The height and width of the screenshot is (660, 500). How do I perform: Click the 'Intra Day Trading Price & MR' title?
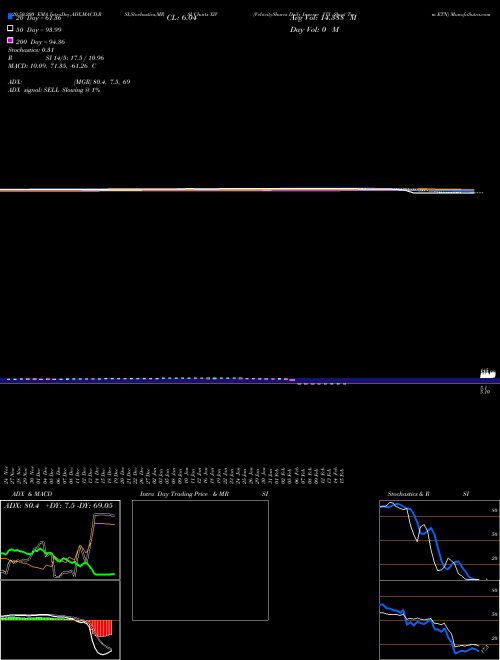[x=184, y=494]
